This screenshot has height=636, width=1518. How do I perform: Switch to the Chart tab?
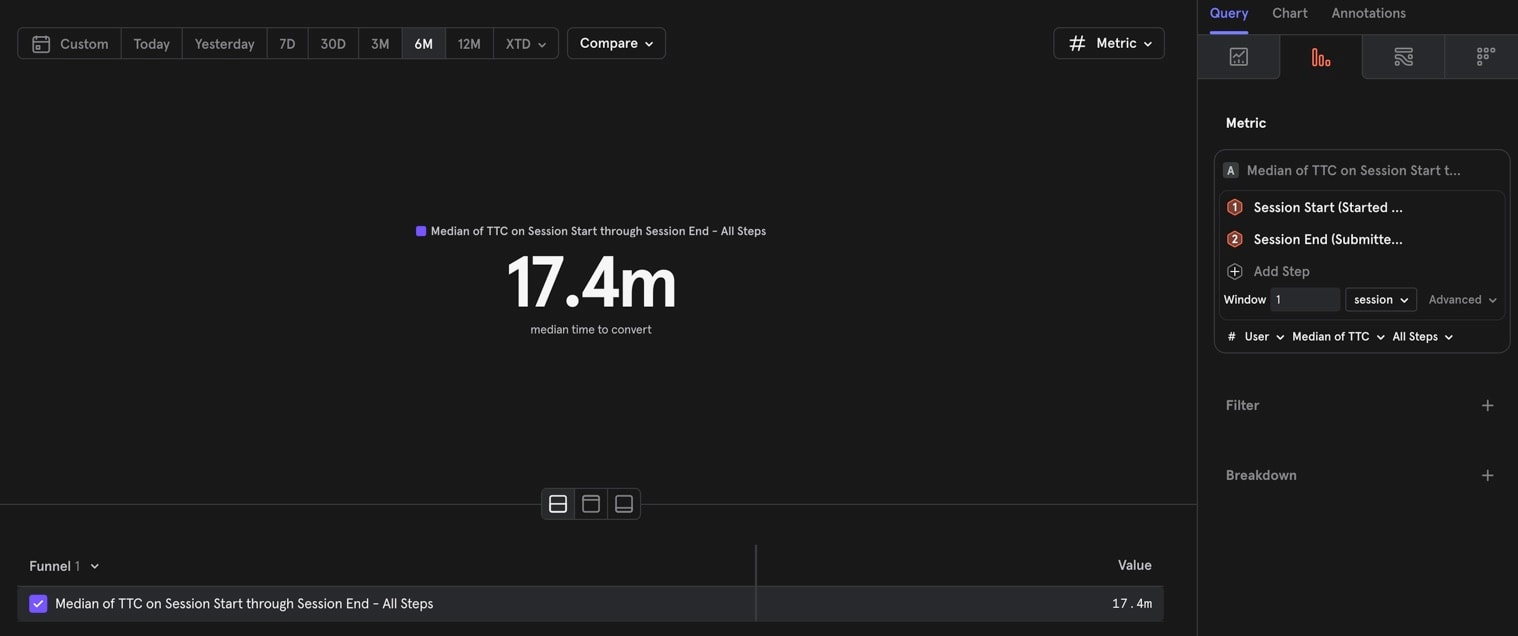[x=1289, y=13]
